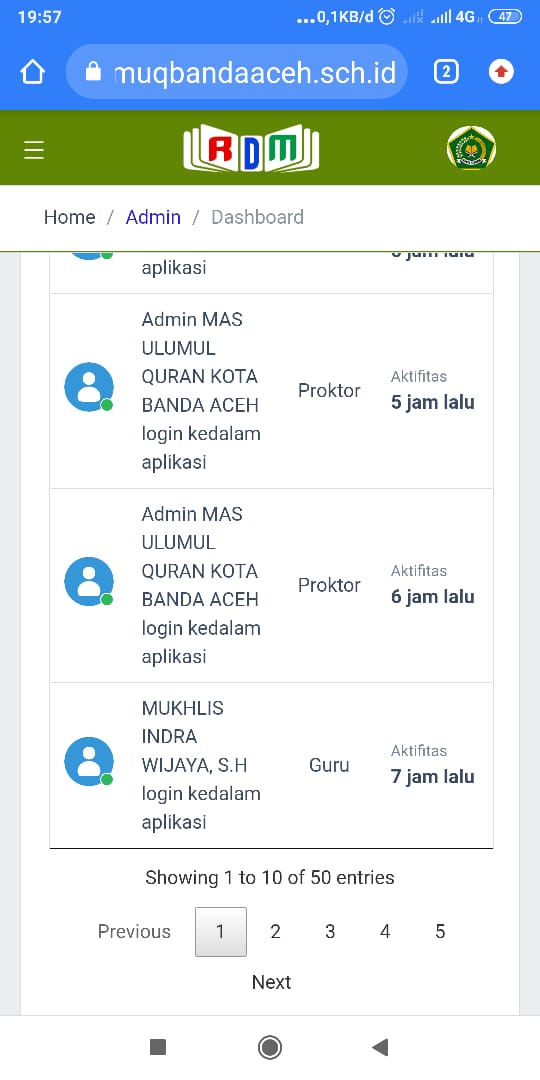Tap the user avatar beside 6 jam lalu

89,581
